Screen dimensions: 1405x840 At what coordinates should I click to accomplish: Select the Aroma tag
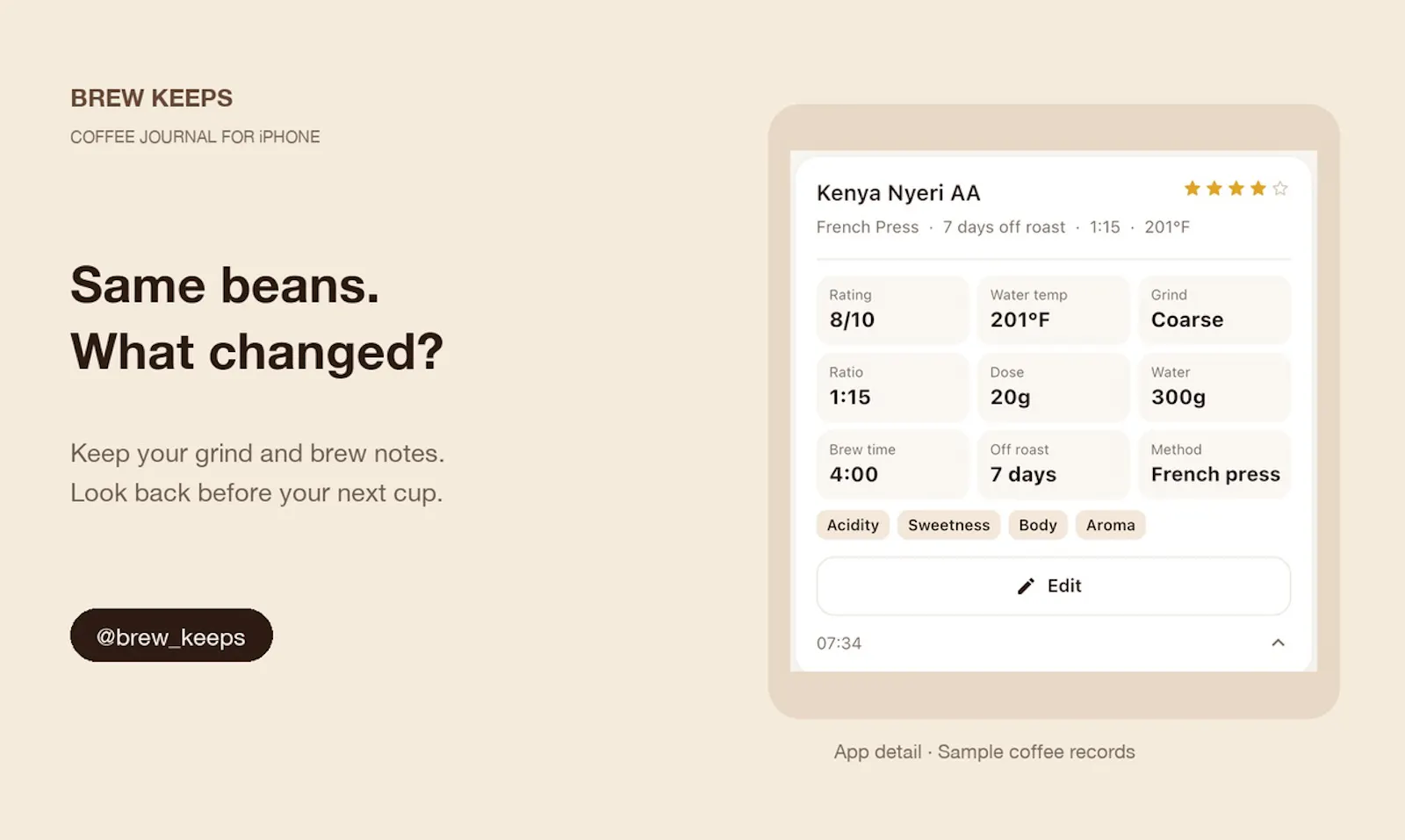(x=1110, y=525)
